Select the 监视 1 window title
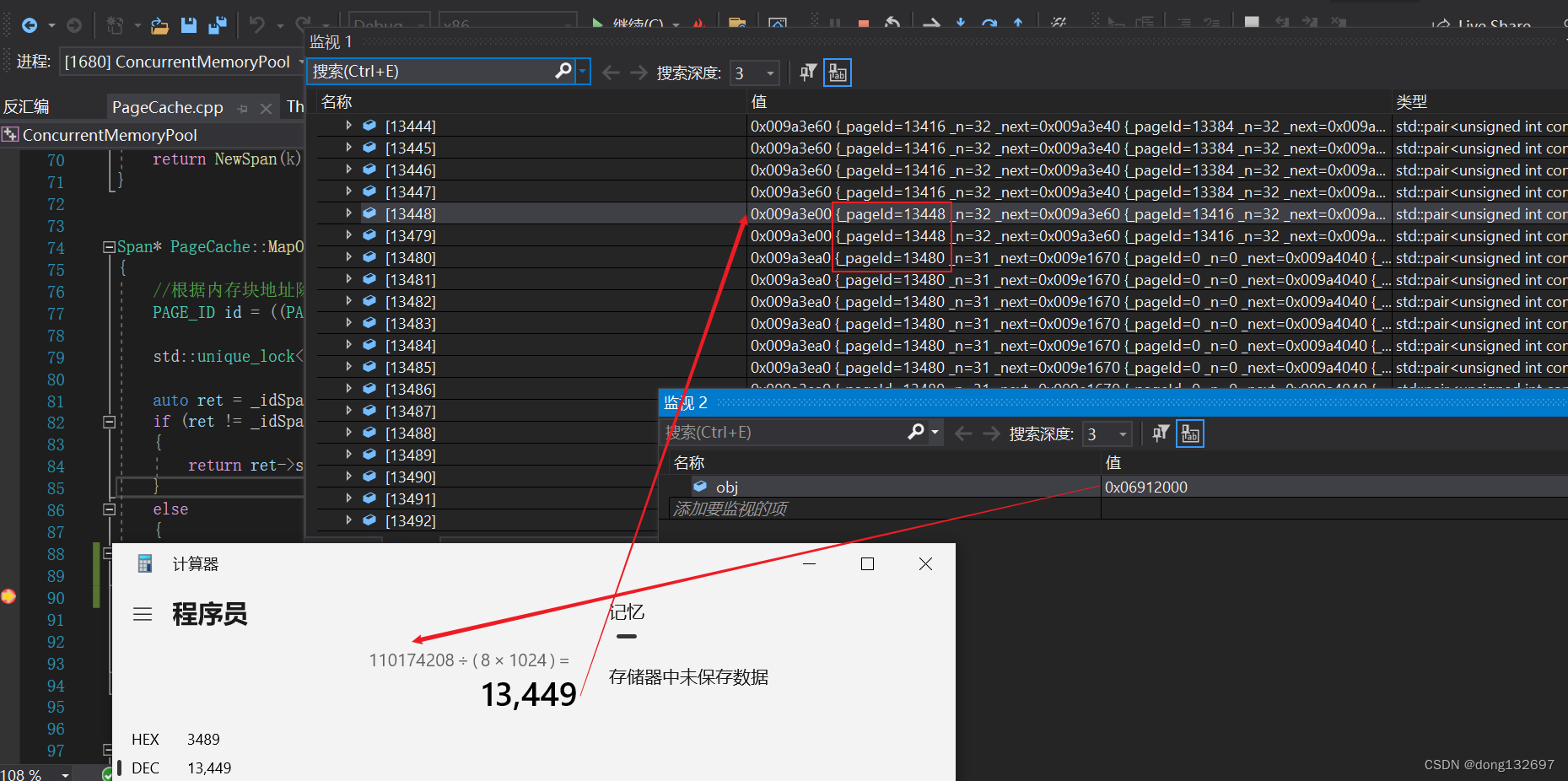This screenshot has height=781, width=1568. 331,41
